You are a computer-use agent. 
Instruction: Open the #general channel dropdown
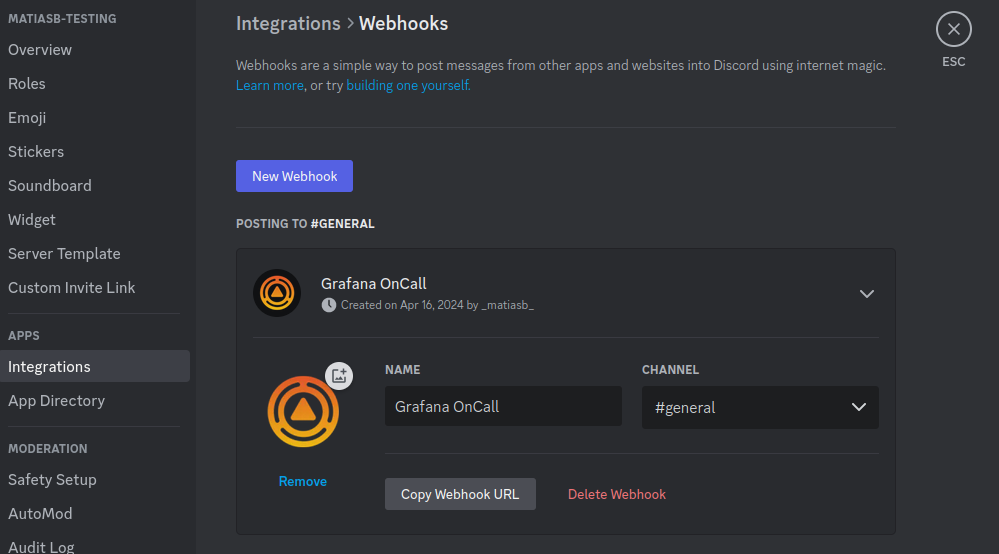pyautogui.click(x=760, y=407)
